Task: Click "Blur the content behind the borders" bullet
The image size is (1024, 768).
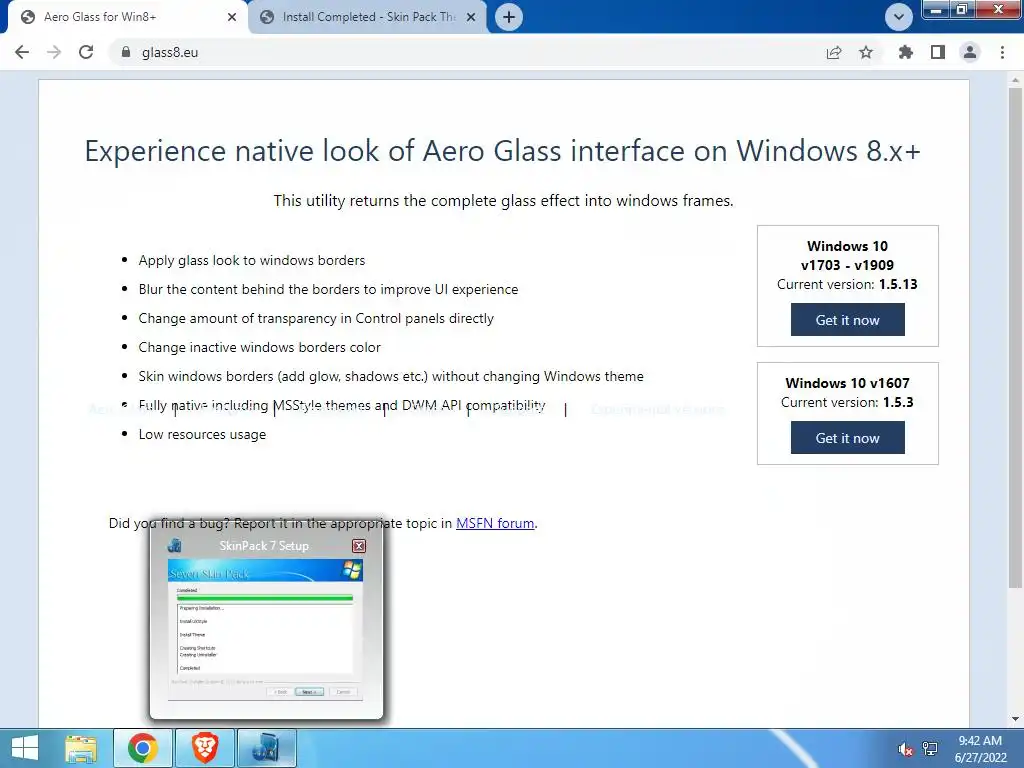Action: pyautogui.click(x=328, y=289)
